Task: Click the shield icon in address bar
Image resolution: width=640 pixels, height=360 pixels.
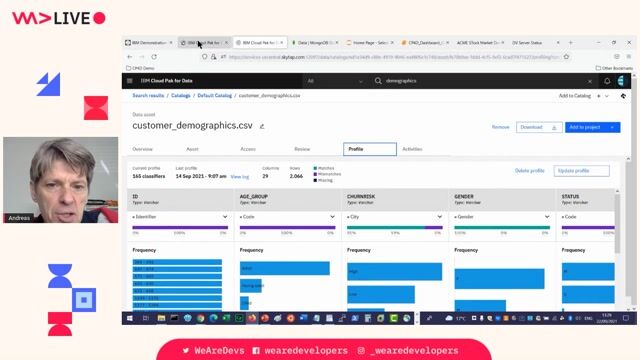Action: (x=204, y=57)
